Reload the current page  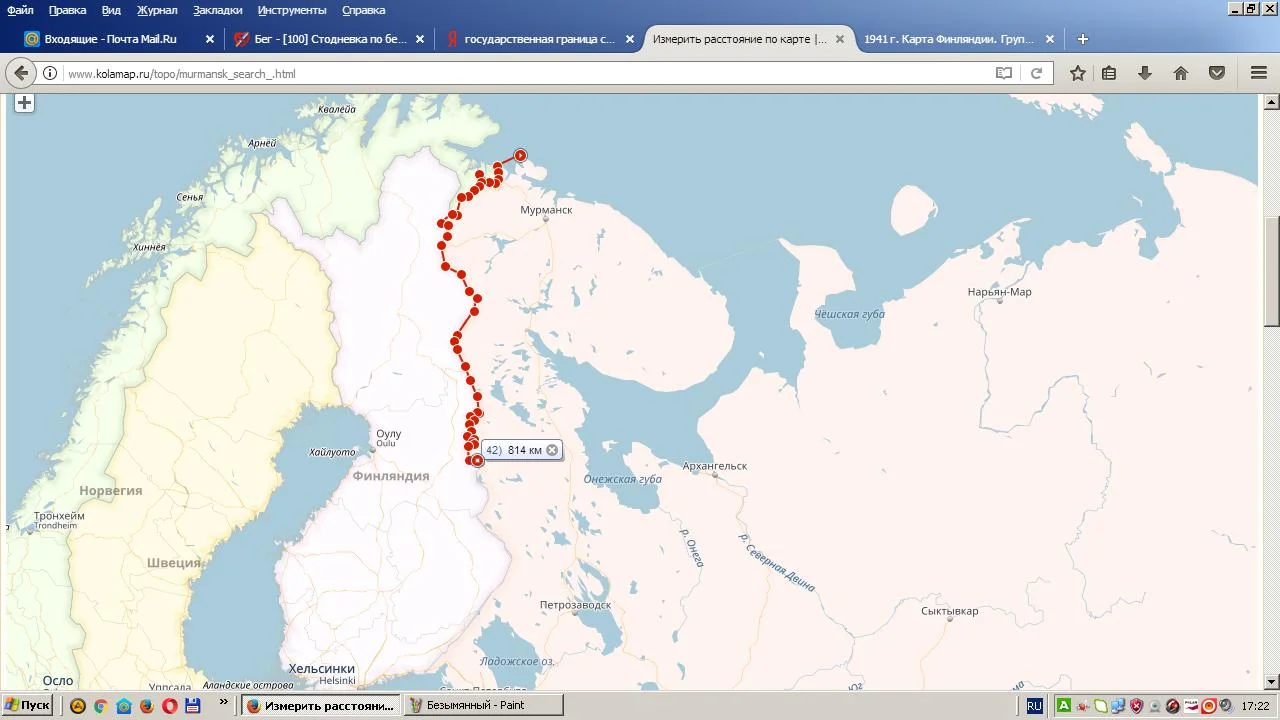pyautogui.click(x=1036, y=73)
